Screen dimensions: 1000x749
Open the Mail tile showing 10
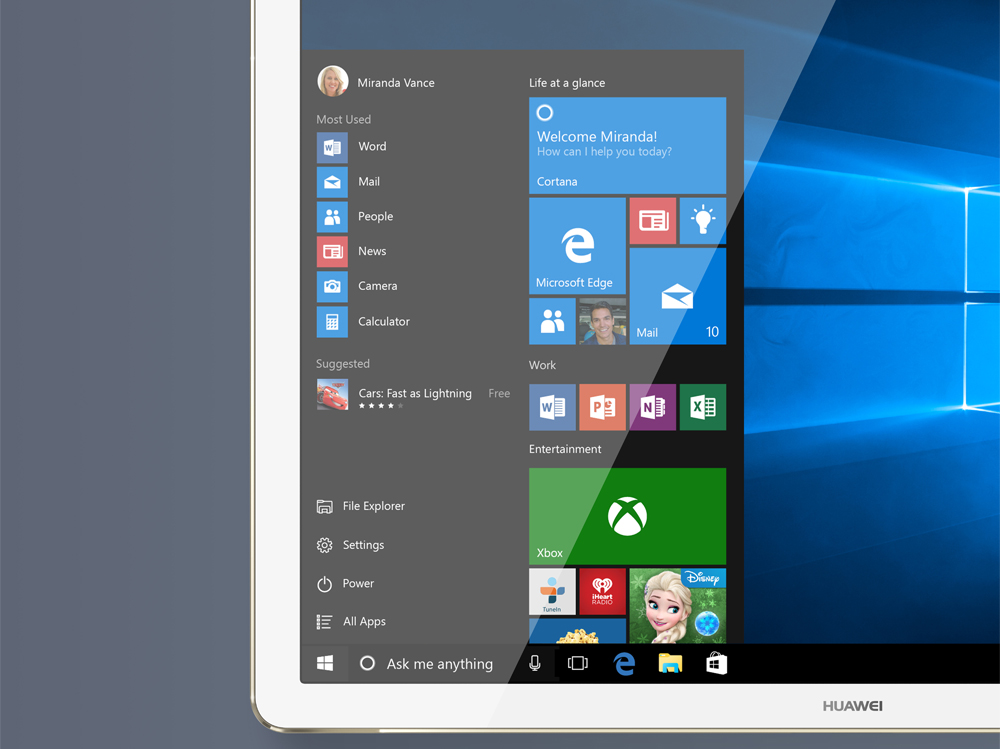(677, 296)
